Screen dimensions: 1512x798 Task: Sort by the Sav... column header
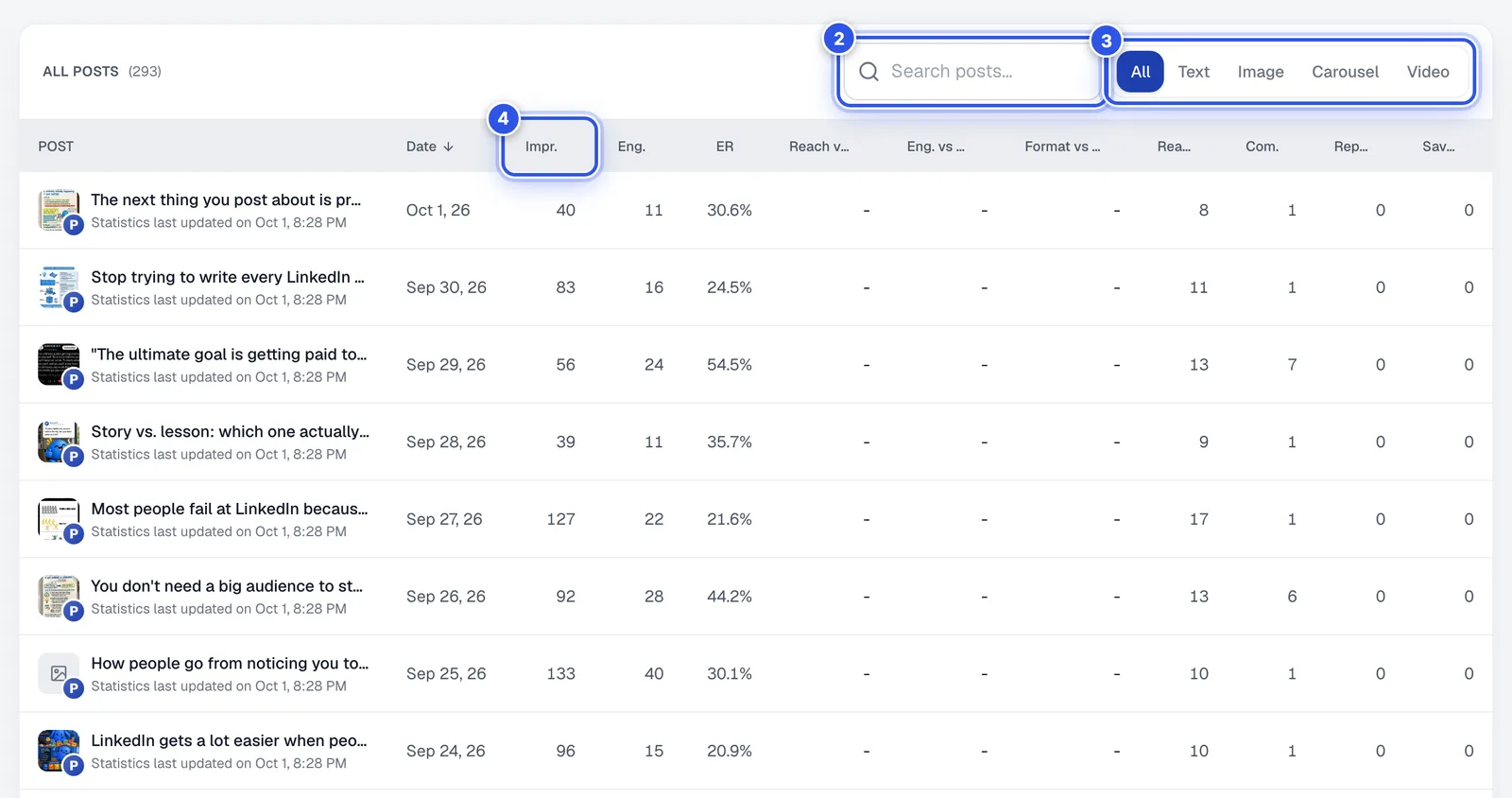pos(1438,147)
